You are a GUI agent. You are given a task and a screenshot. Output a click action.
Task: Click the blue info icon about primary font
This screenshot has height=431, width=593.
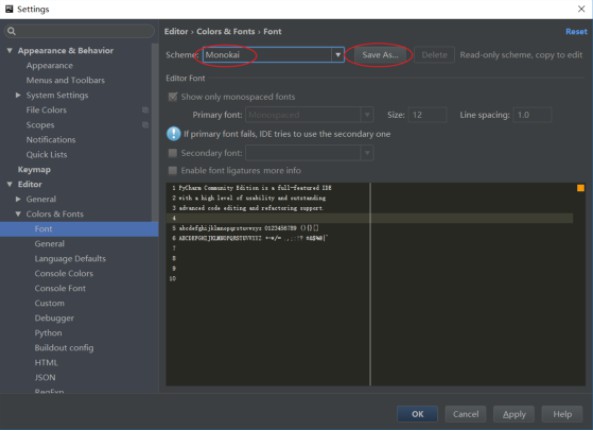174,134
